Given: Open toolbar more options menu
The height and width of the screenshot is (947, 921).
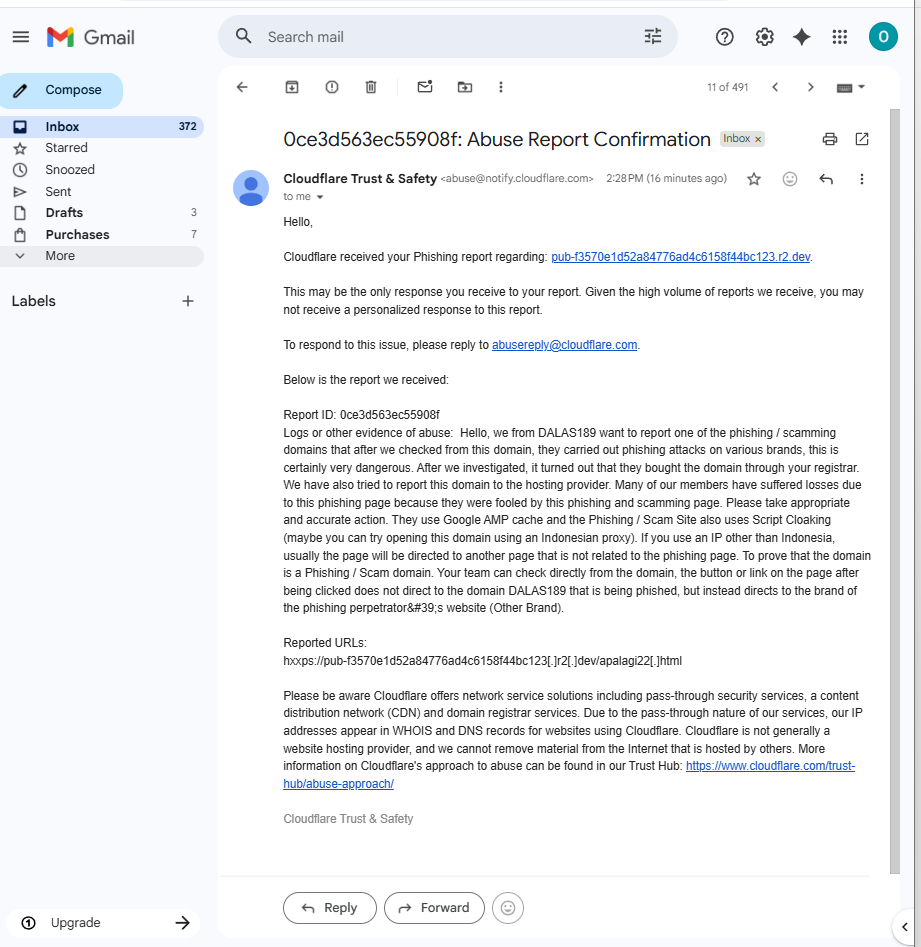Looking at the screenshot, I should (501, 87).
